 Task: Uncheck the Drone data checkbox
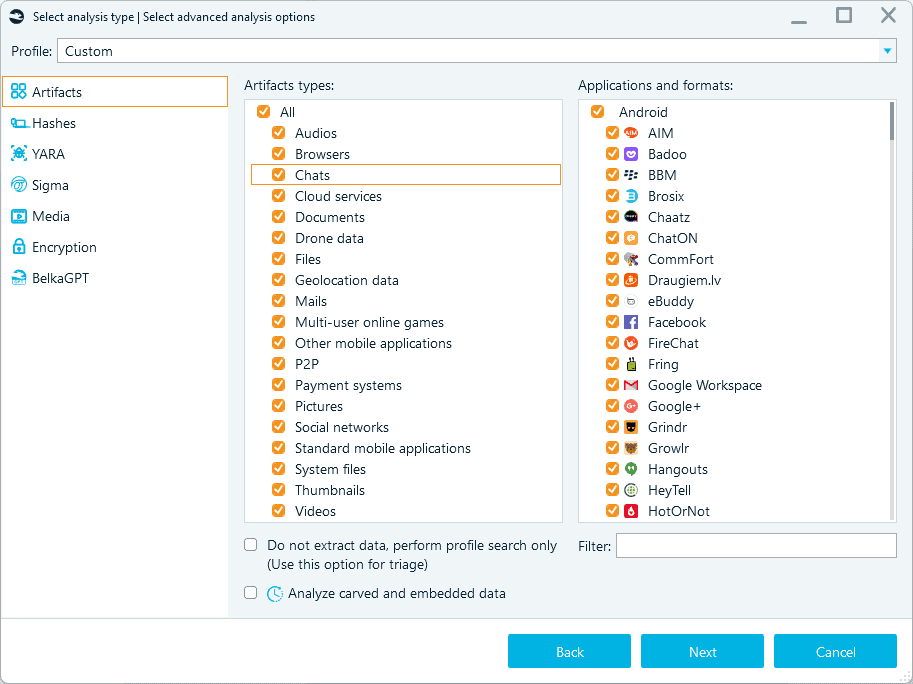pos(279,238)
